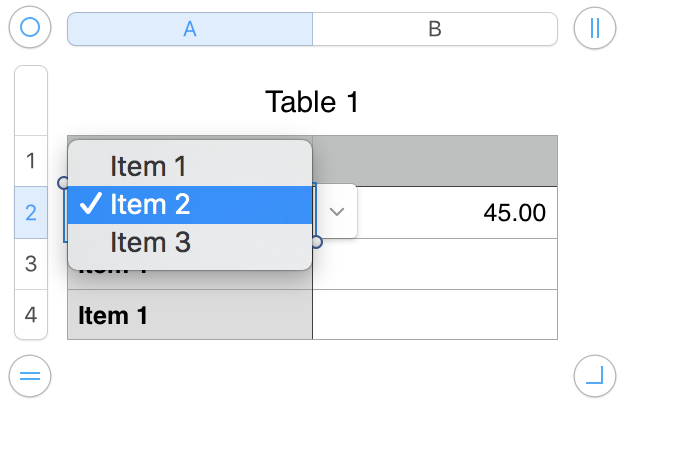
Task: Select row 1 header
Action: (x=31, y=160)
